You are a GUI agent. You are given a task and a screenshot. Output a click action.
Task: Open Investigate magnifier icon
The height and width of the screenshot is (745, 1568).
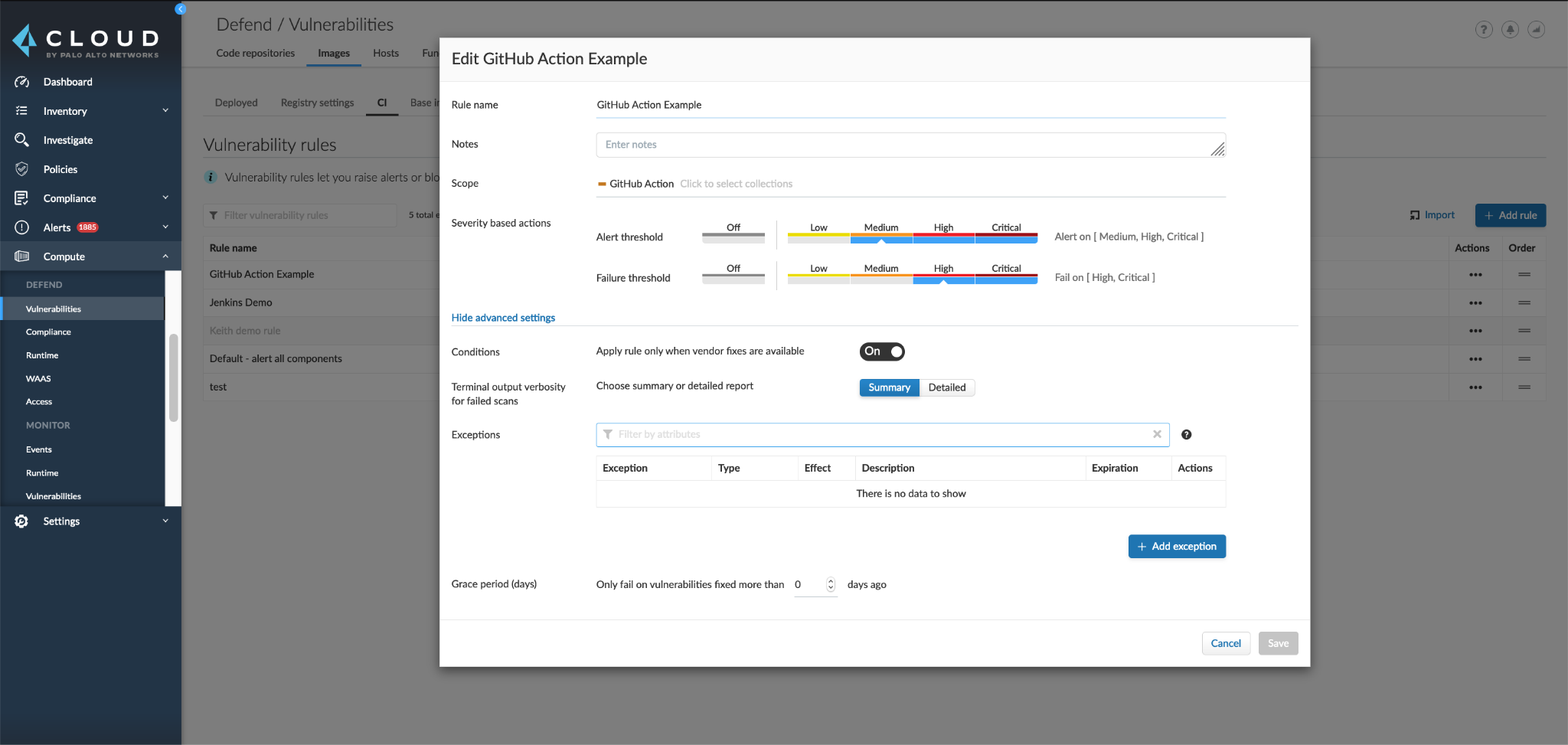click(21, 140)
